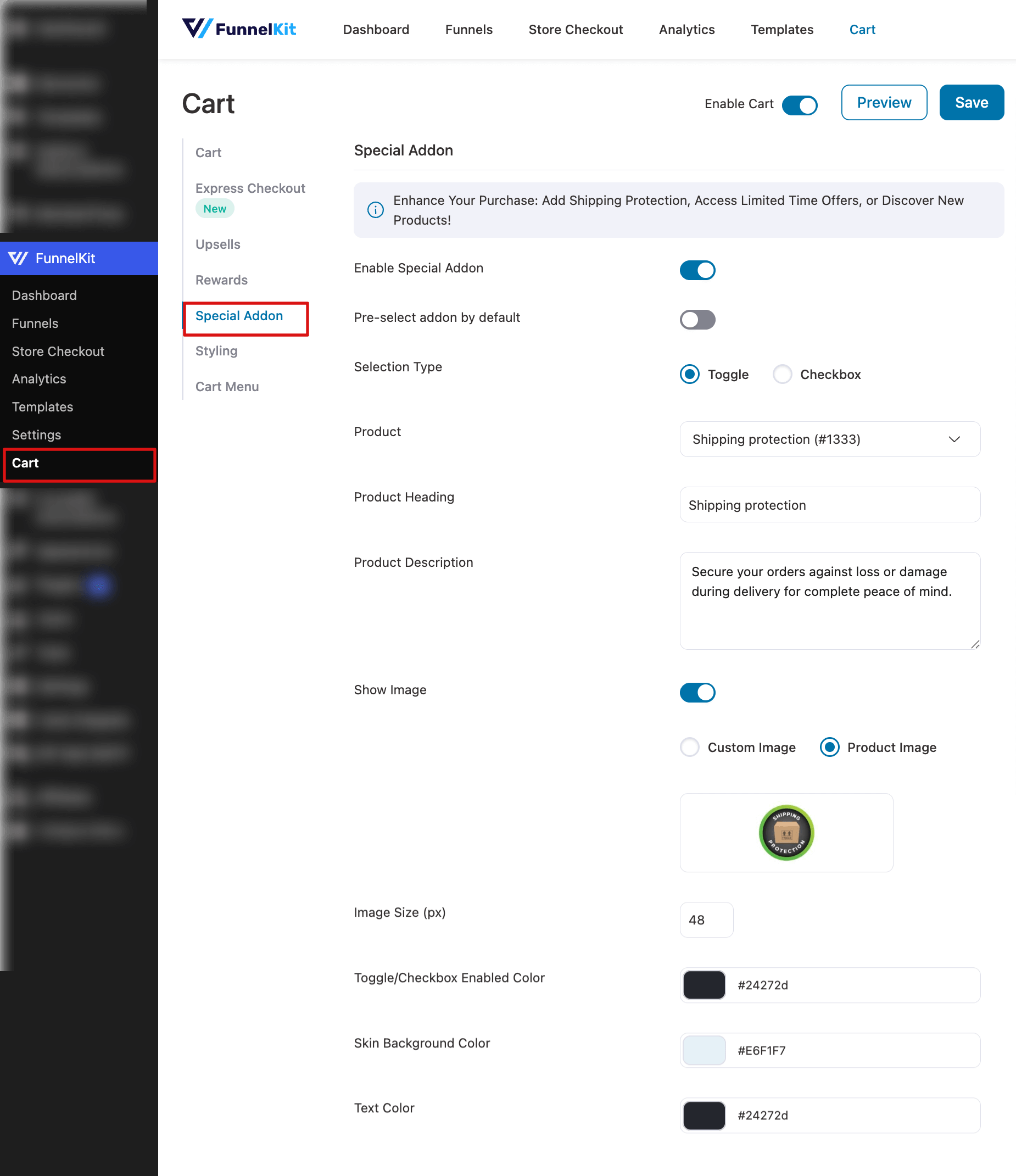This screenshot has height=1176, width=1016.
Task: Open the Analytics tab in top navigation
Action: [x=686, y=30]
